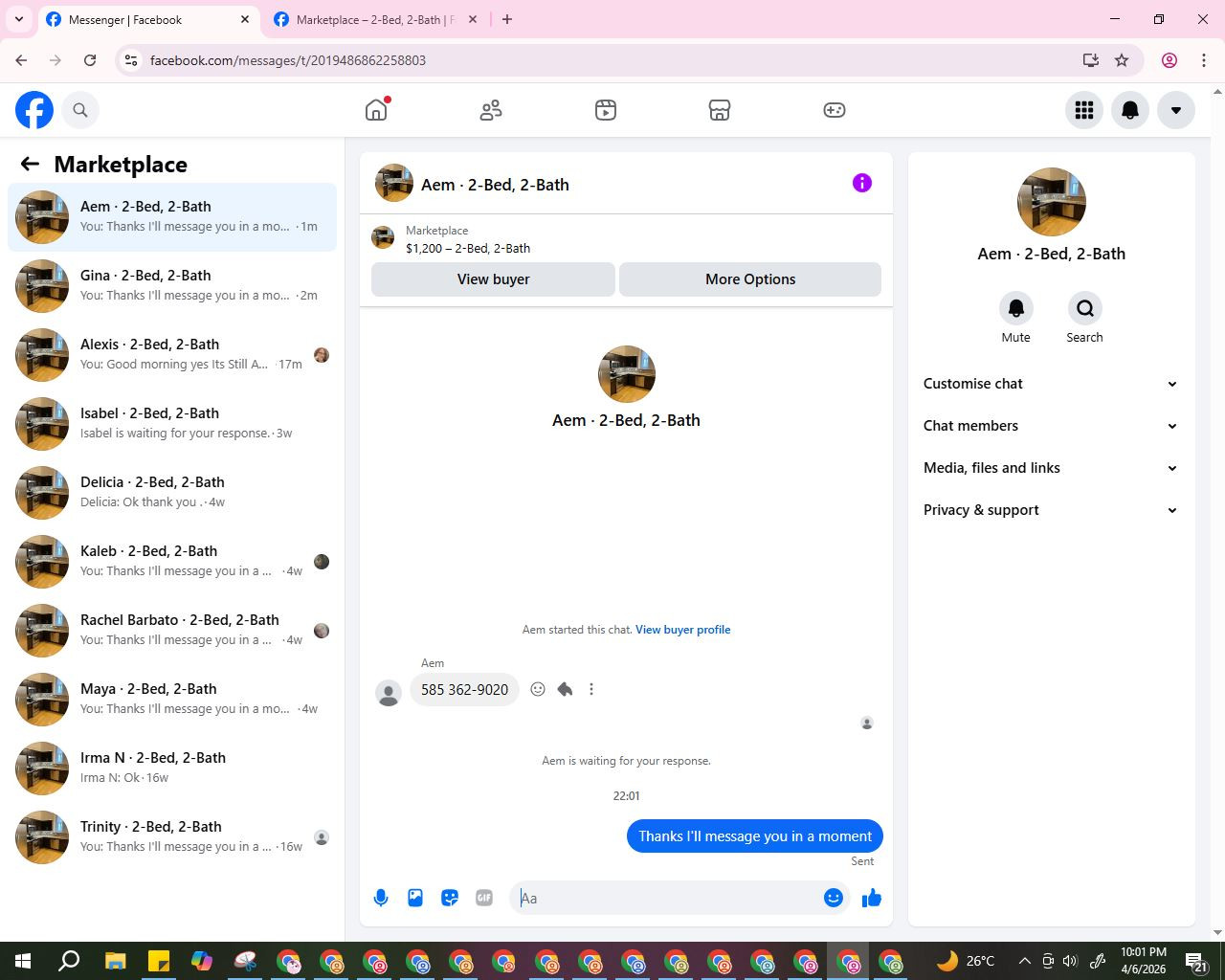Open the emoji picker in message box
1225x980 pixels.
[x=834, y=898]
